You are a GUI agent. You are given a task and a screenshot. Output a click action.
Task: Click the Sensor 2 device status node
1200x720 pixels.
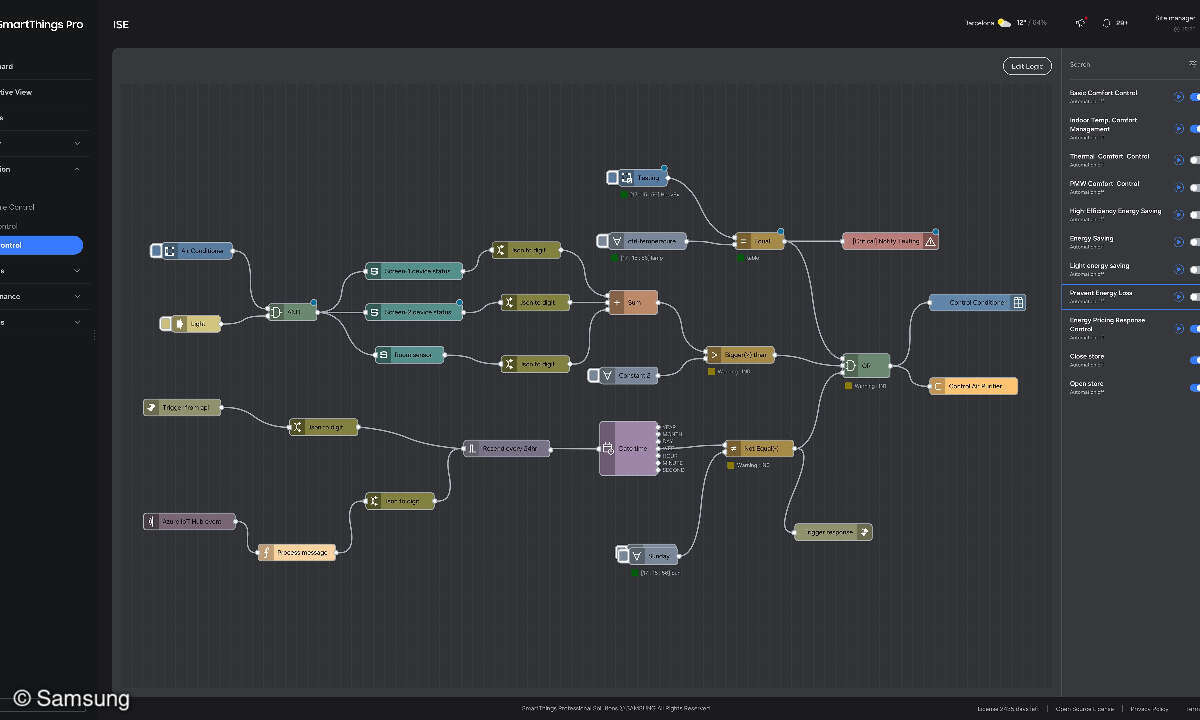pos(413,312)
